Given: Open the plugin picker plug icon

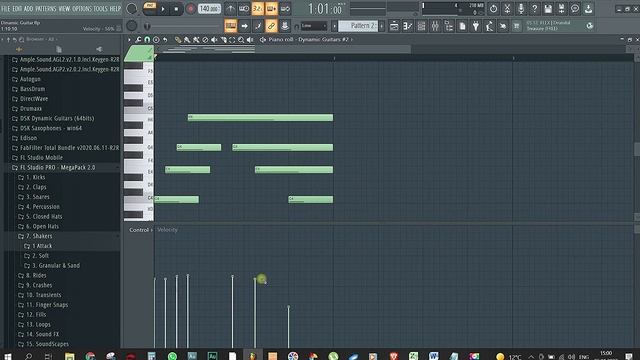Looking at the screenshot, I should [x=476, y=26].
